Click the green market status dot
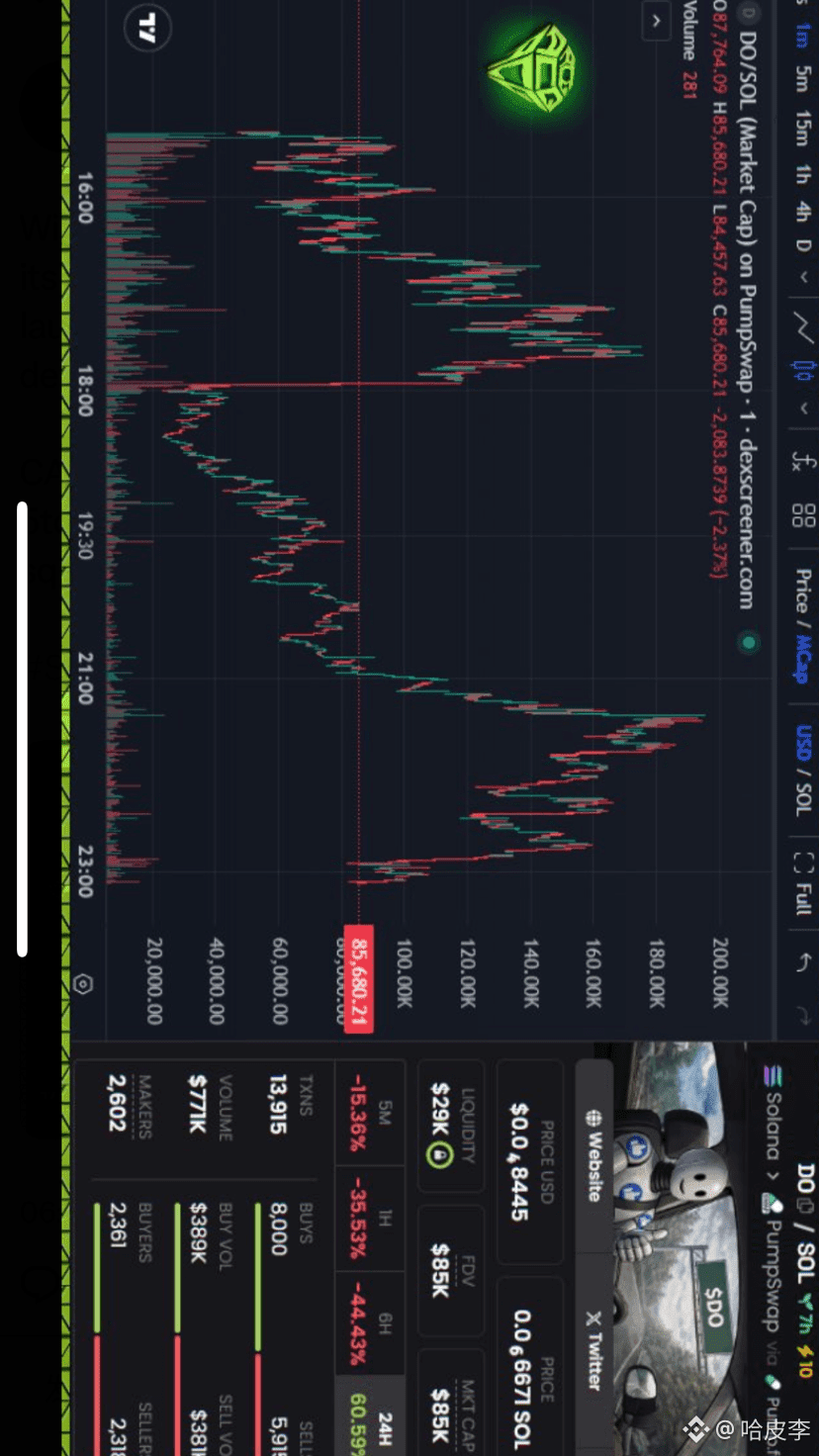This screenshot has height=1456, width=819. click(749, 644)
